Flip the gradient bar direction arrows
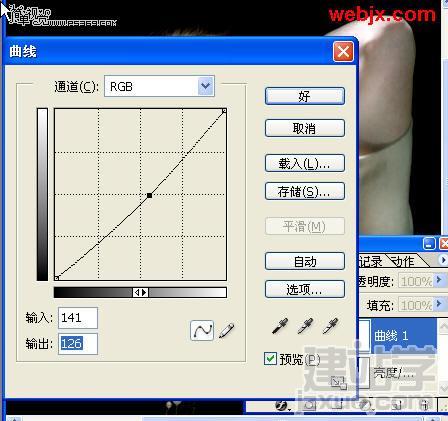The height and width of the screenshot is (421, 448). pyautogui.click(x=140, y=292)
